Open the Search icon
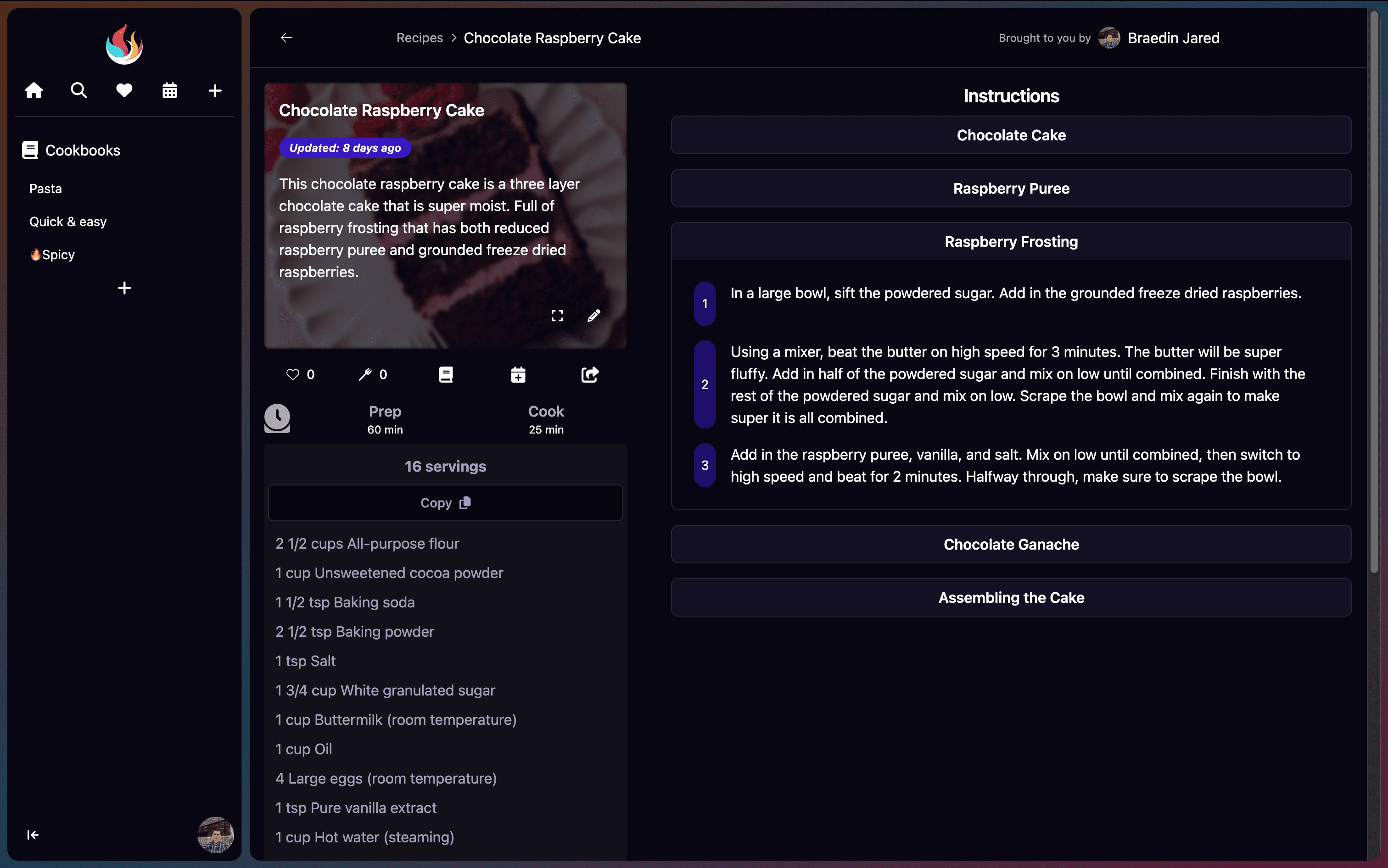Screen dimensions: 1388x868 tap(78, 90)
